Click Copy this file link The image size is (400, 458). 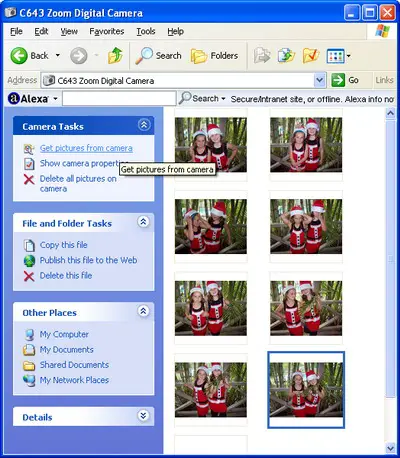(x=64, y=245)
